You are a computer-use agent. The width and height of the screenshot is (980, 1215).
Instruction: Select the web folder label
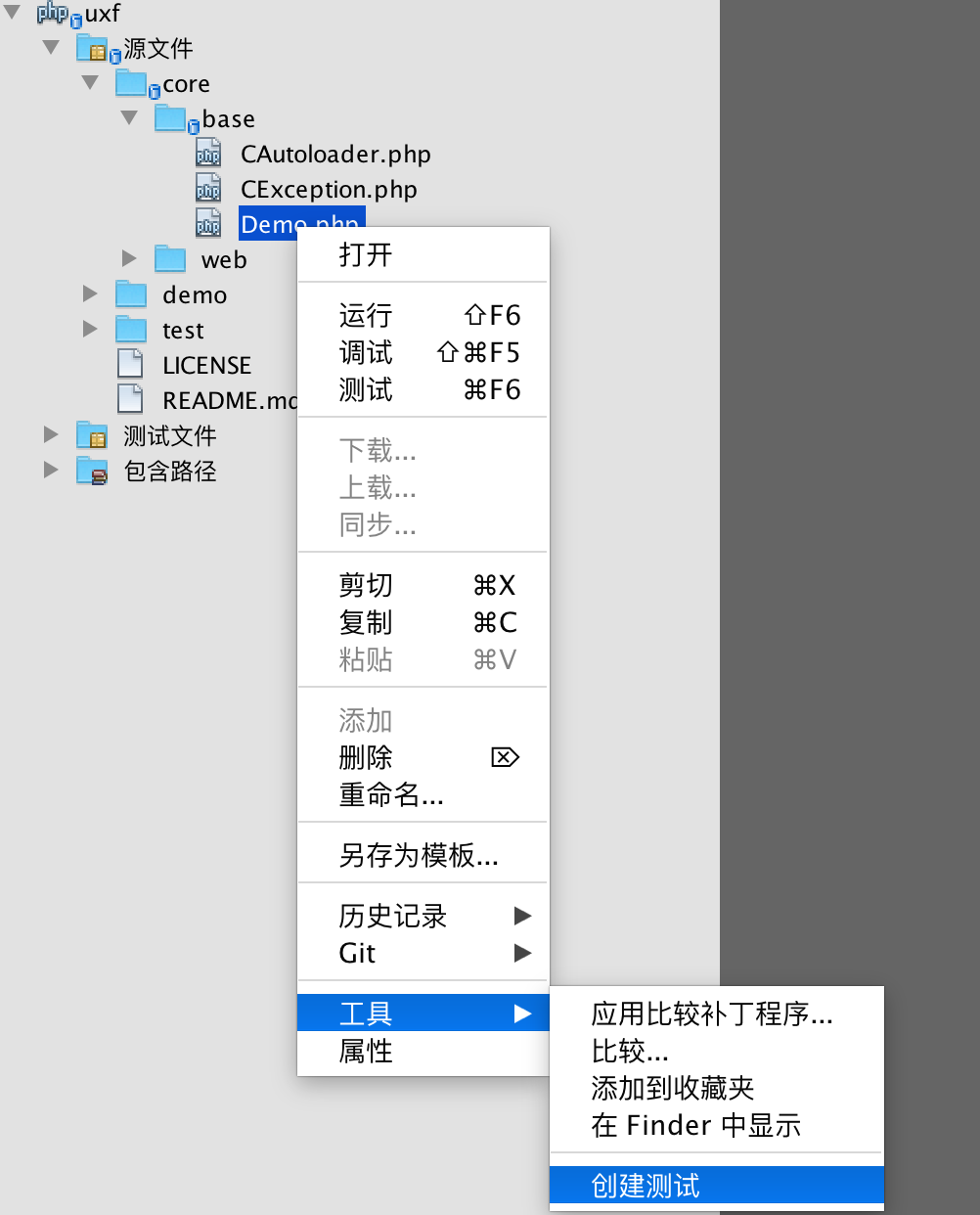pos(224,260)
